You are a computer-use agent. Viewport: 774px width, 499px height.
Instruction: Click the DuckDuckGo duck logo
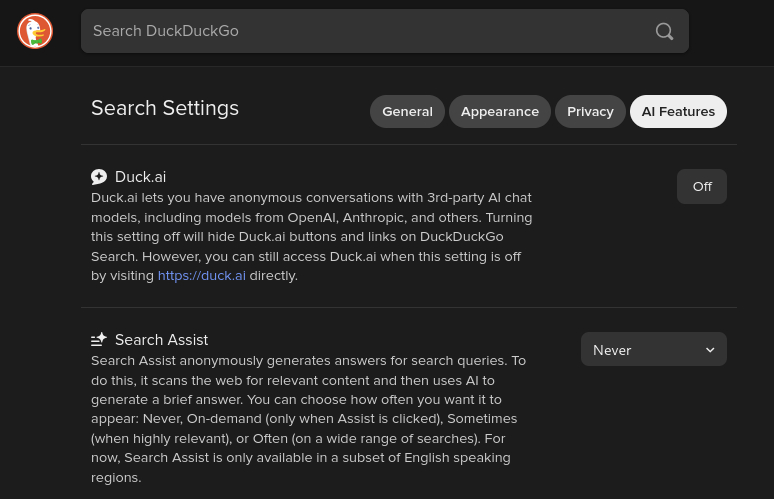click(x=35, y=31)
